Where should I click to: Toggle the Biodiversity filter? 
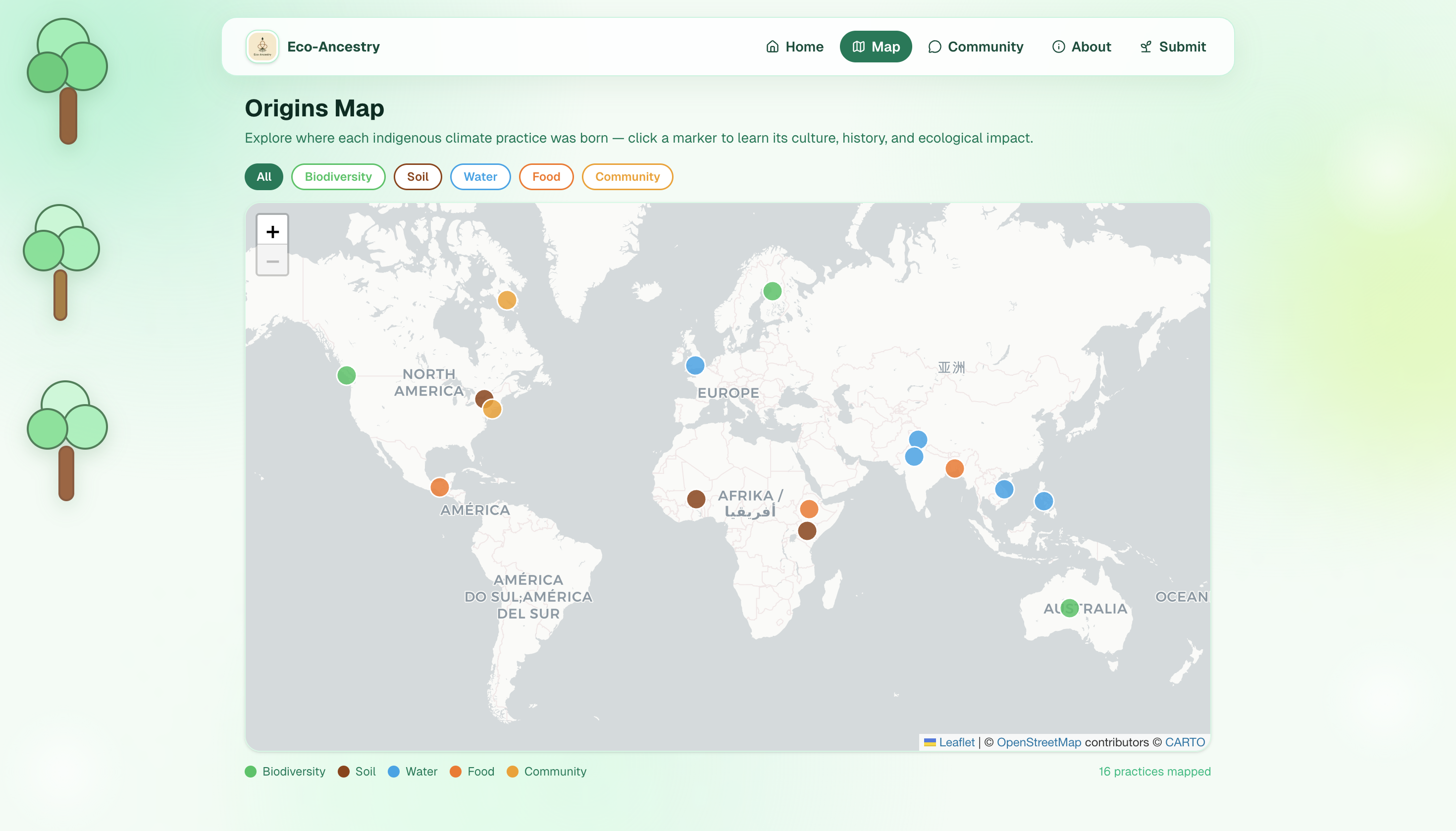coord(338,176)
